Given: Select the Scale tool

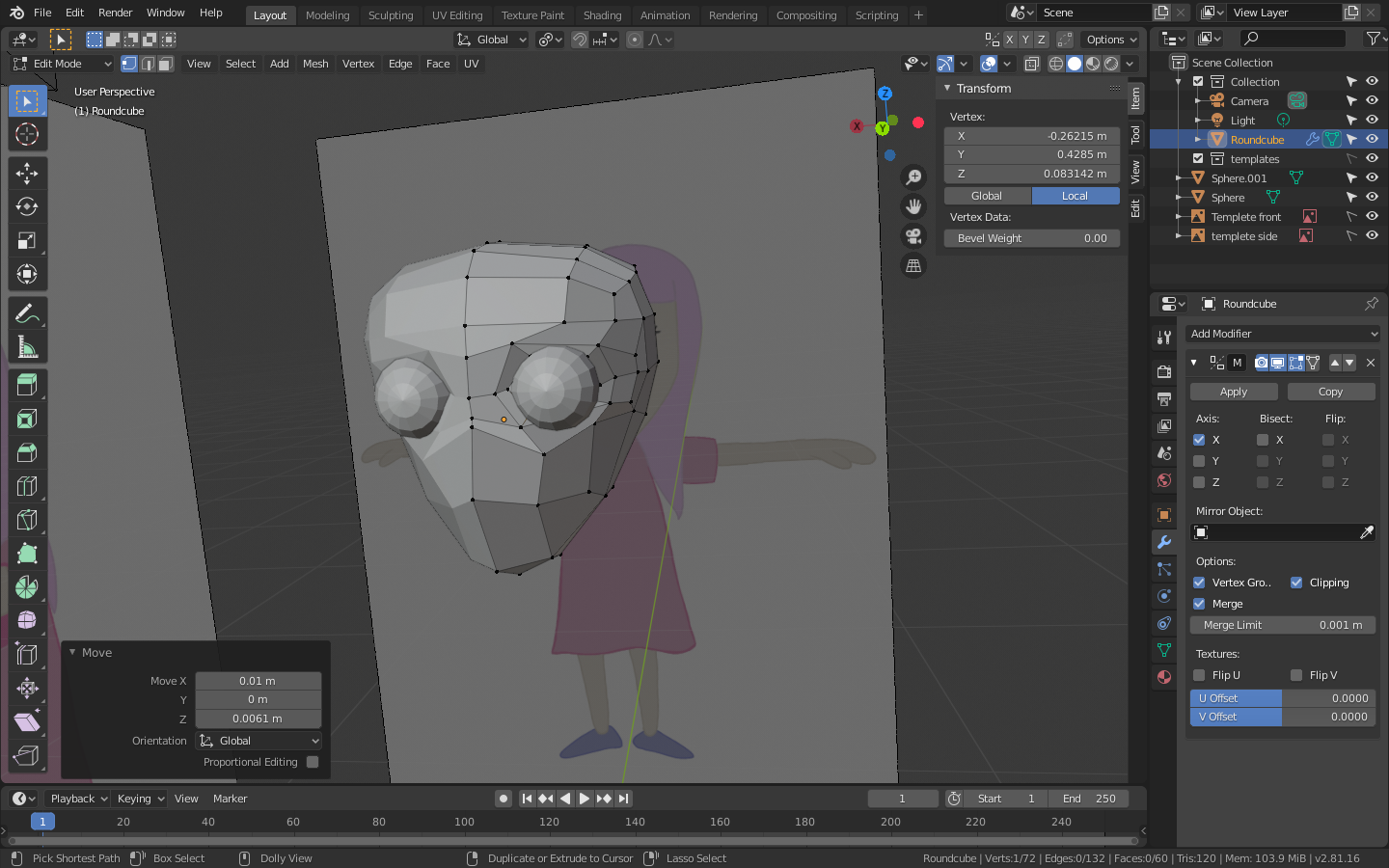Looking at the screenshot, I should 27,241.
